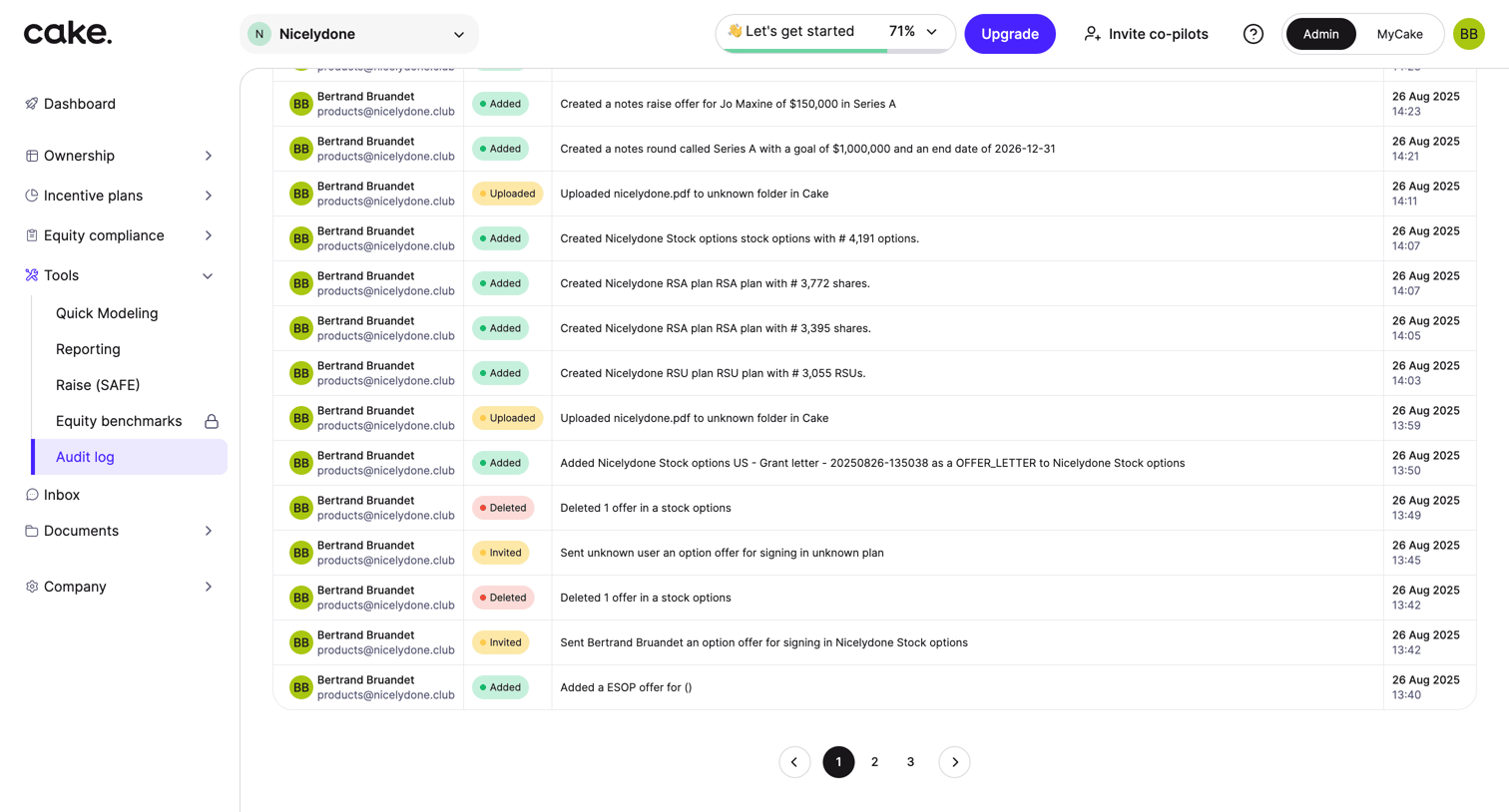This screenshot has width=1509, height=812.
Task: Click the Inbox chat bubble icon
Action: coord(32,495)
